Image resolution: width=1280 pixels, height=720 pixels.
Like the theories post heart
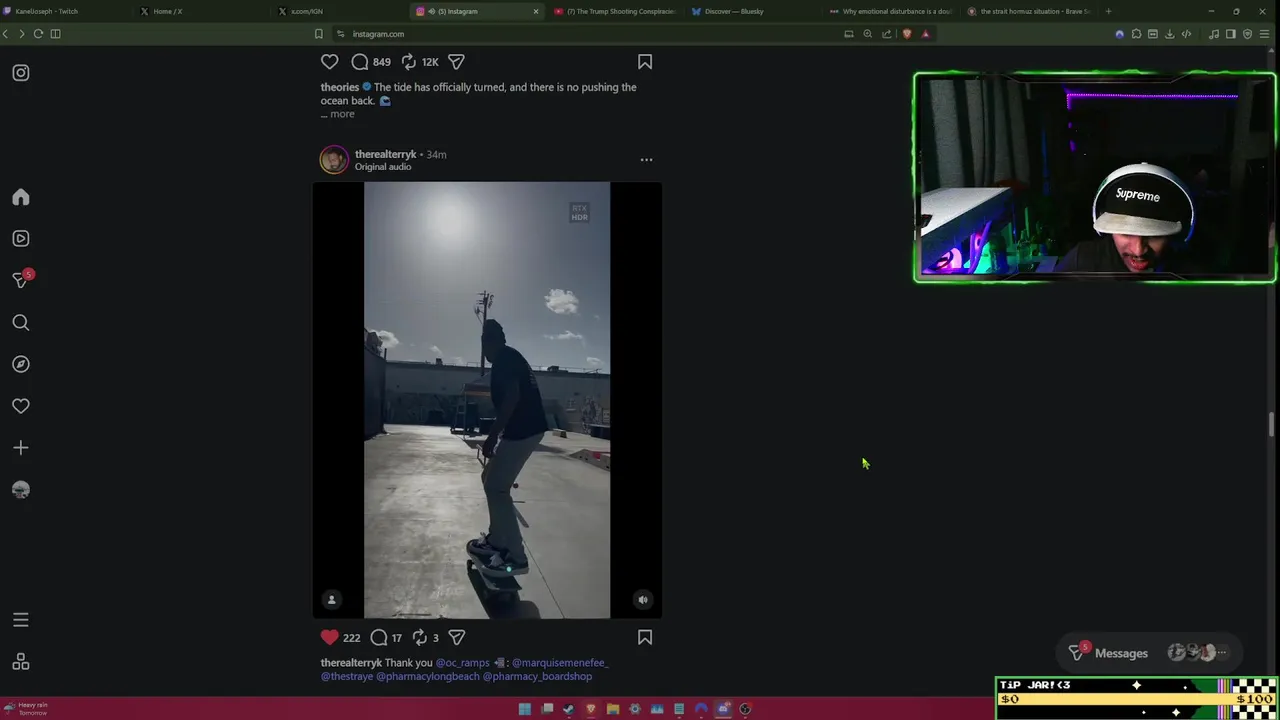point(329,62)
